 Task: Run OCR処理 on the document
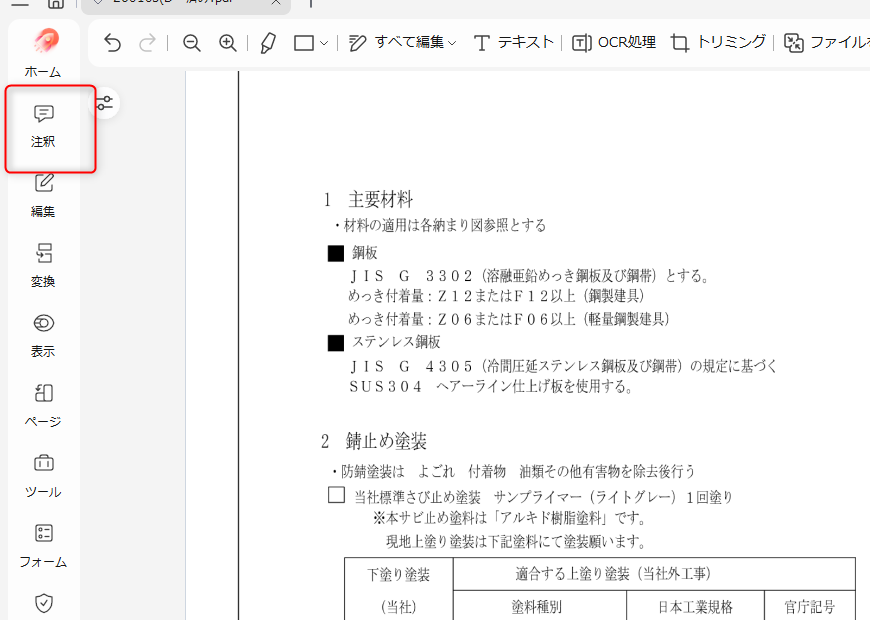pyautogui.click(x=614, y=43)
